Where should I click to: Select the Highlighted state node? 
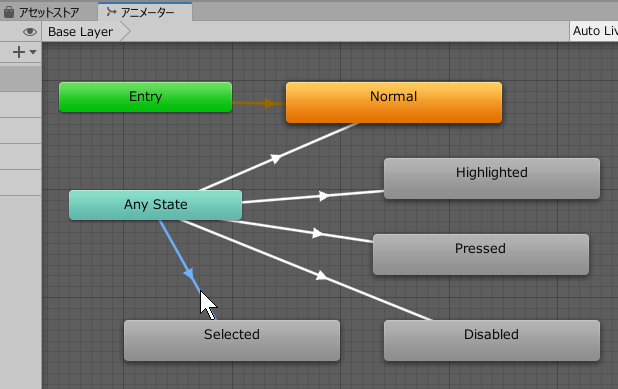click(492, 179)
